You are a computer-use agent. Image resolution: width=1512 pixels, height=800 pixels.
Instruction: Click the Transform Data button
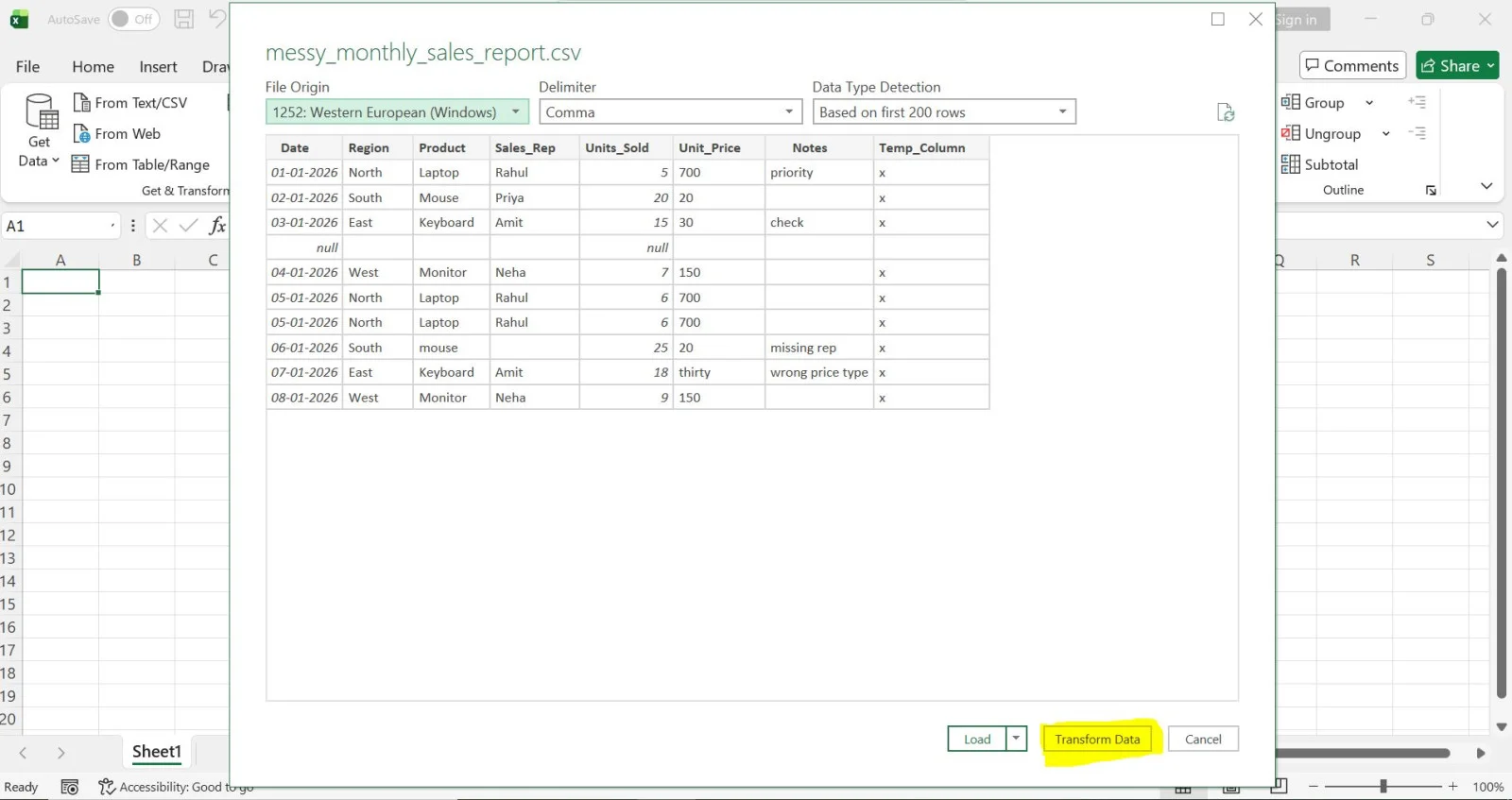coord(1097,739)
